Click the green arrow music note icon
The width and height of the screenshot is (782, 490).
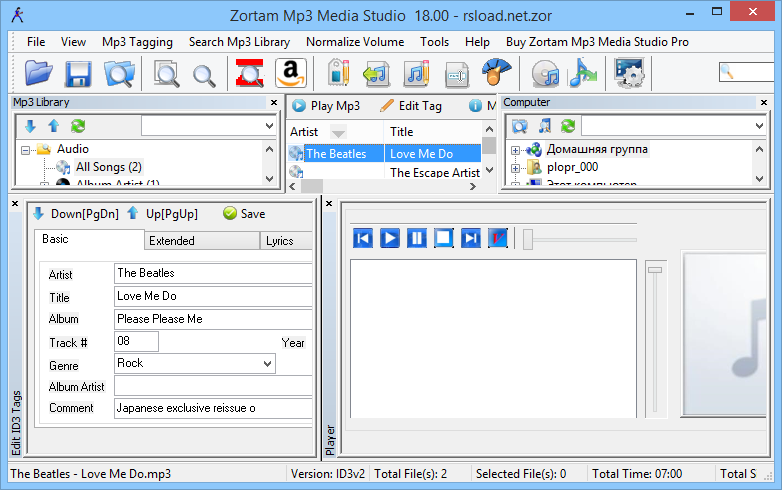(x=376, y=74)
